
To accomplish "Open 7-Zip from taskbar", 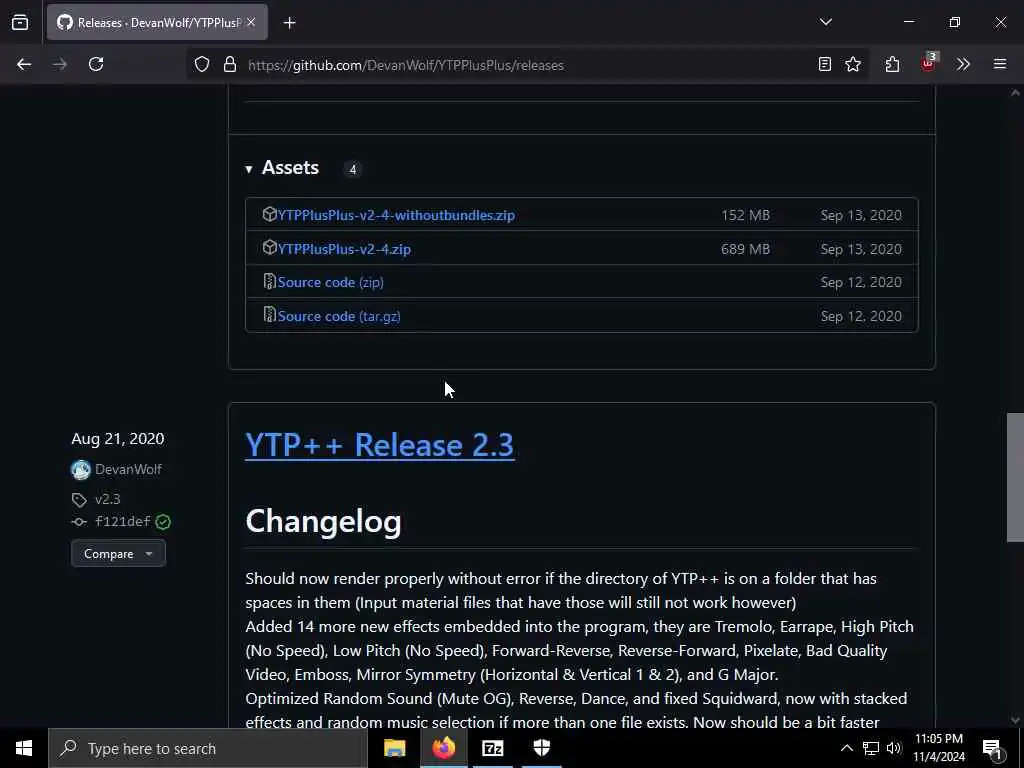I will (492, 748).
